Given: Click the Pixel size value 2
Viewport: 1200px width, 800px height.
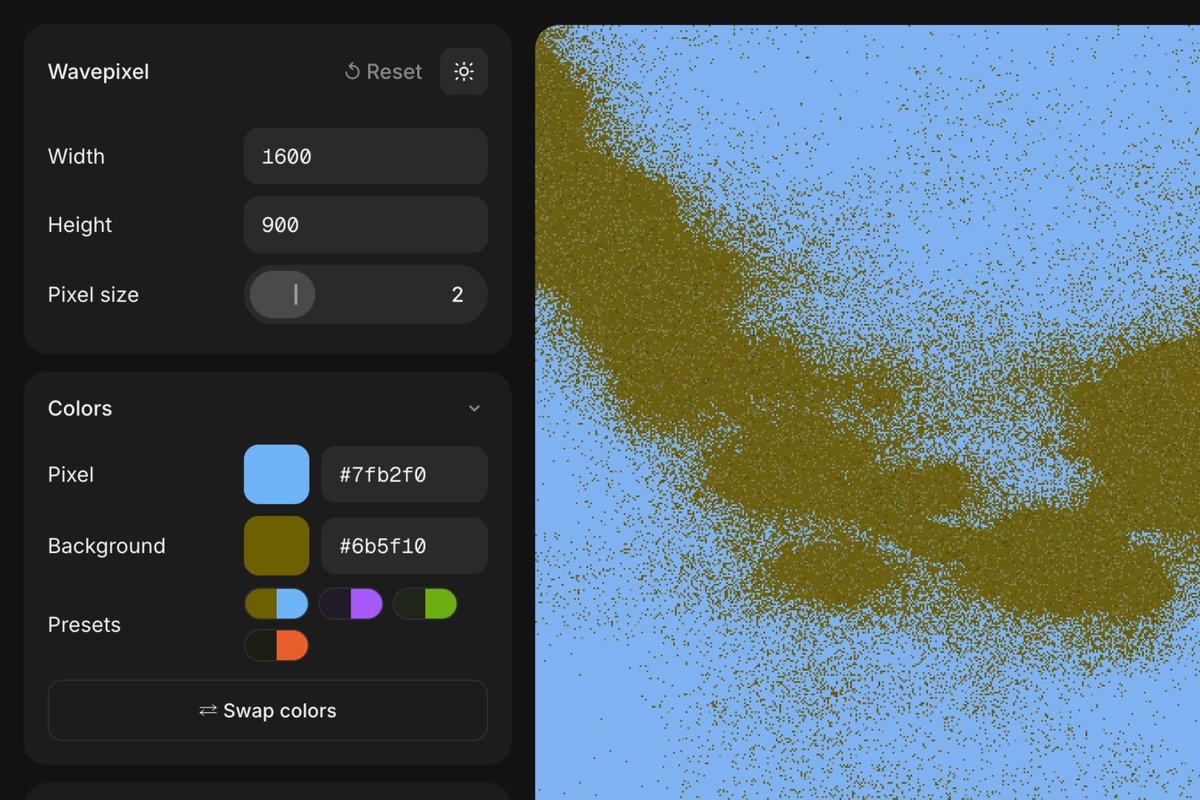Looking at the screenshot, I should pyautogui.click(x=458, y=294).
